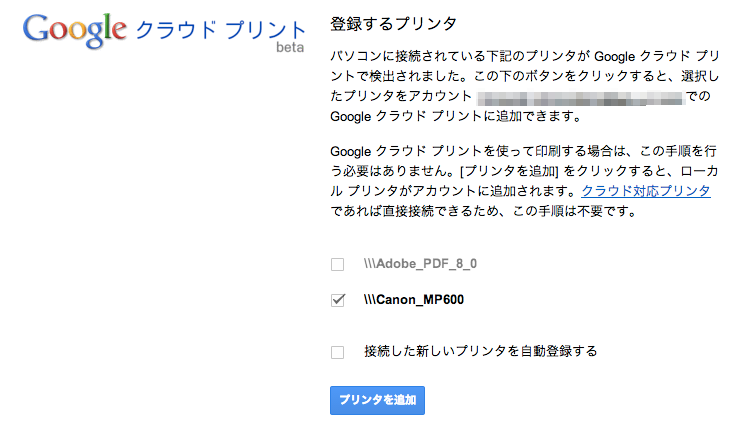
Task: Click the \\Adobe_PDF_8_0 printer name label
Action: [x=420, y=264]
